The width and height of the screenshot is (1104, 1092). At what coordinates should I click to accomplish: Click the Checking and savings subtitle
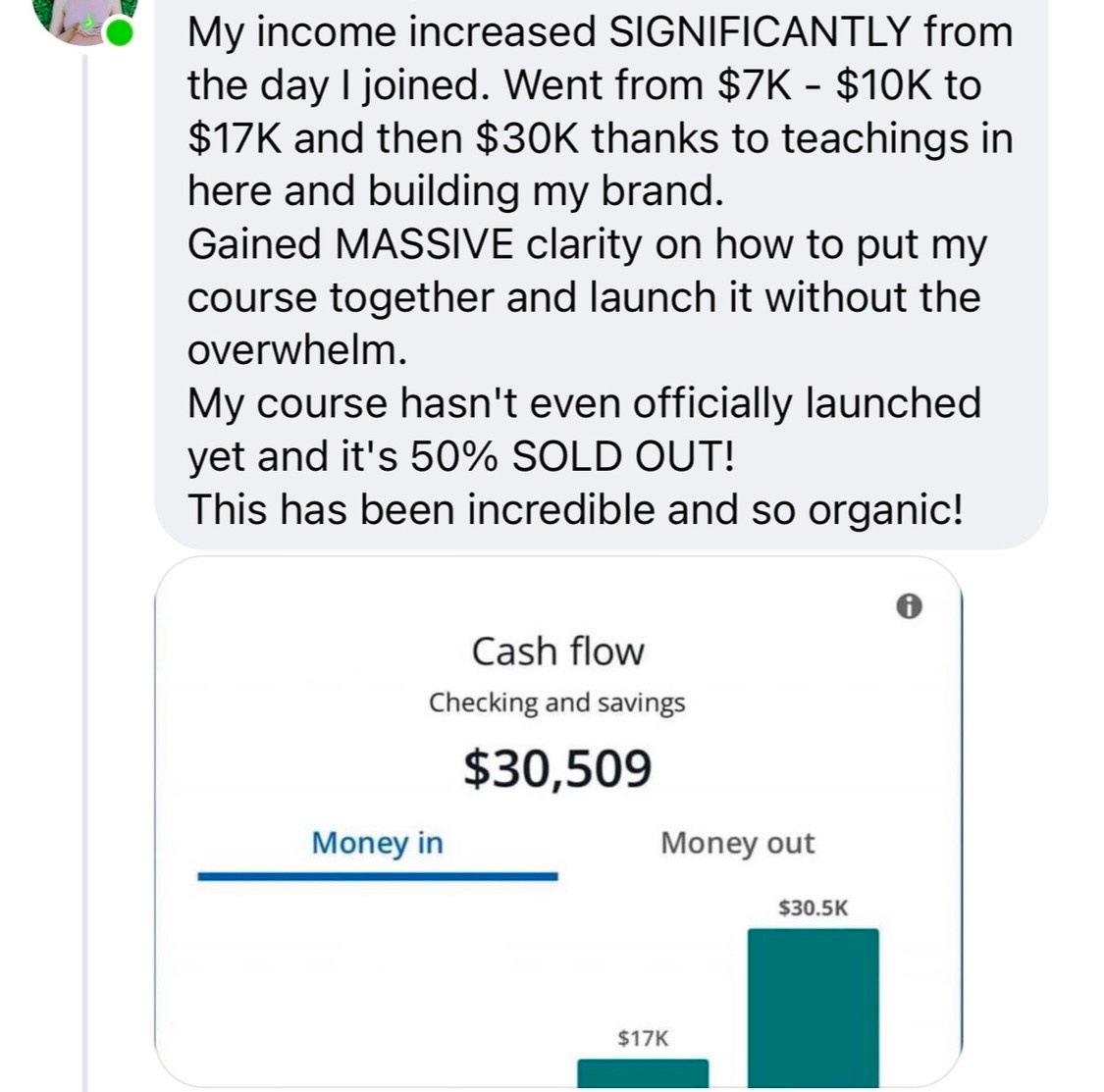point(556,702)
